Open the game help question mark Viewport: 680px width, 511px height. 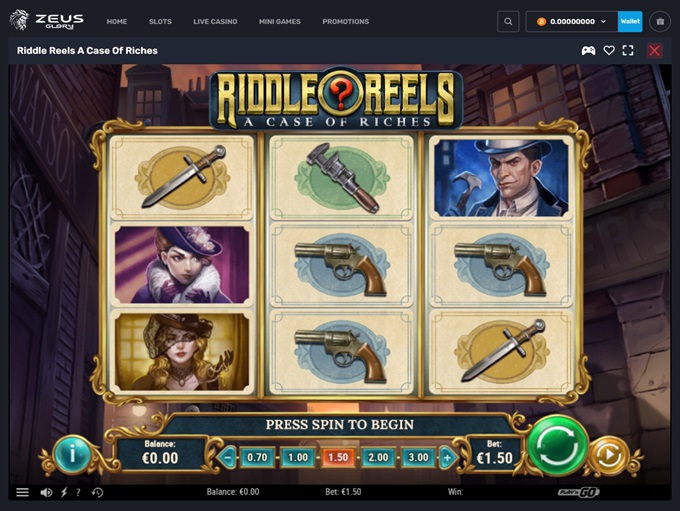coord(78,492)
